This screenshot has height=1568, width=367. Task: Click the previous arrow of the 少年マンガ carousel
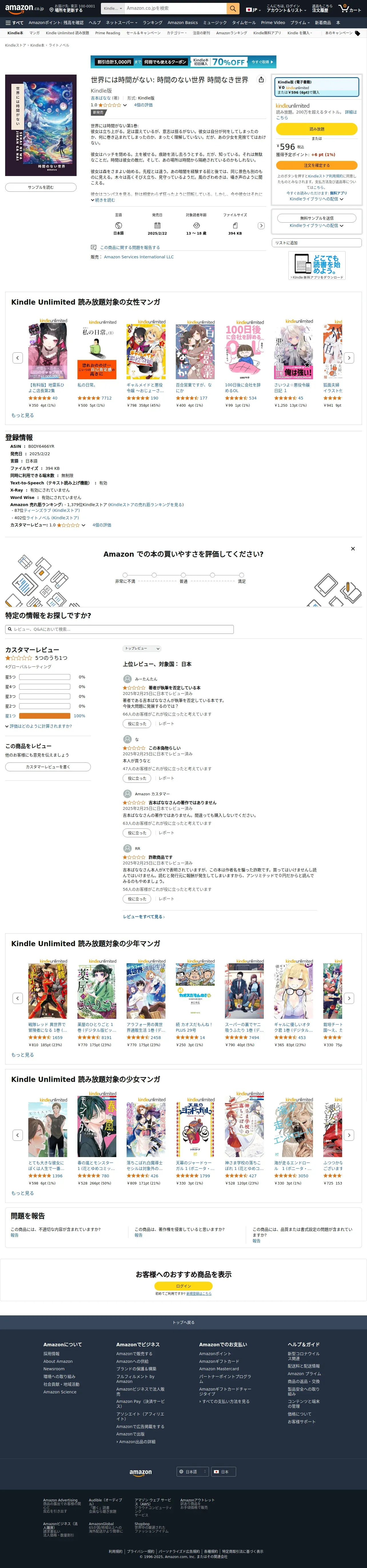(18, 998)
